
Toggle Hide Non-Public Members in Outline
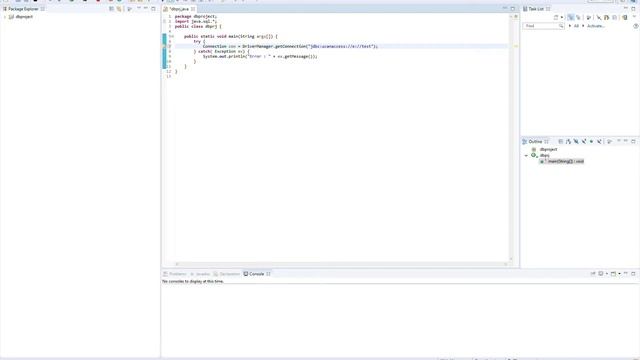point(591,142)
